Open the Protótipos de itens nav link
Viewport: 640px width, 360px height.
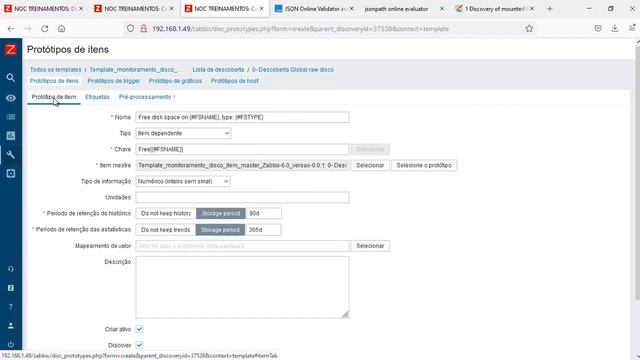pos(54,81)
